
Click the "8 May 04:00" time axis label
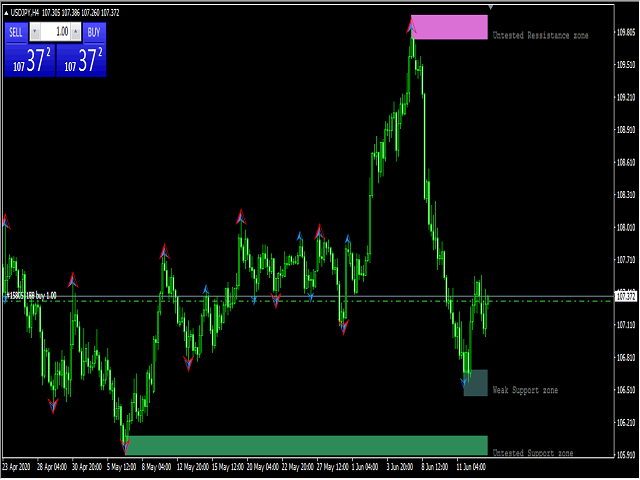156,467
